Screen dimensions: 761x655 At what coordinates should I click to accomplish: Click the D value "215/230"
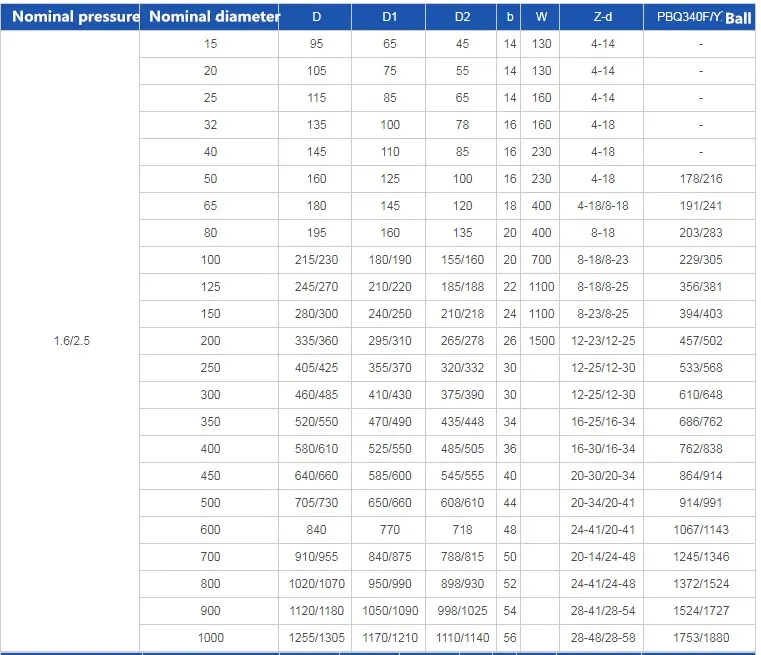click(x=316, y=260)
